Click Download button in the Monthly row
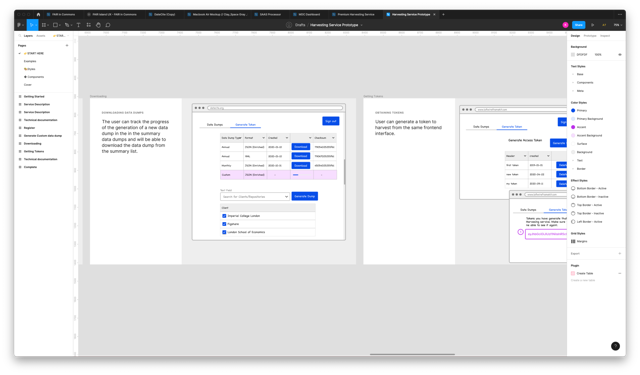 [x=300, y=166]
